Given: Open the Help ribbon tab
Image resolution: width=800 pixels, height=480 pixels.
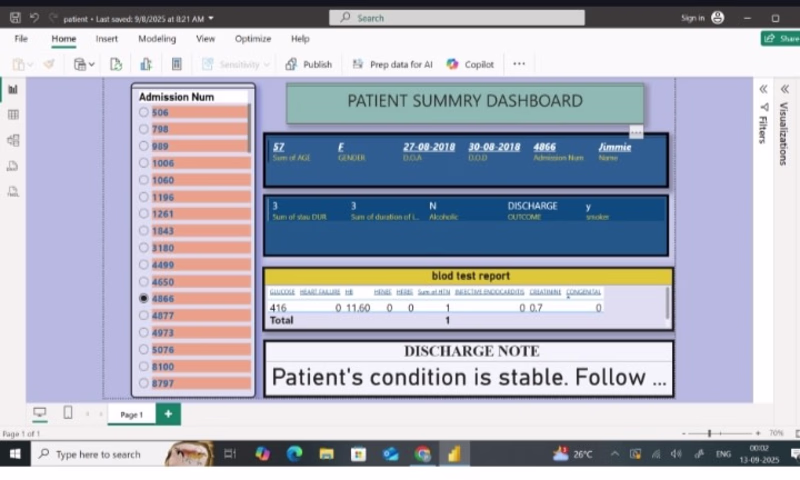Looking at the screenshot, I should [300, 39].
